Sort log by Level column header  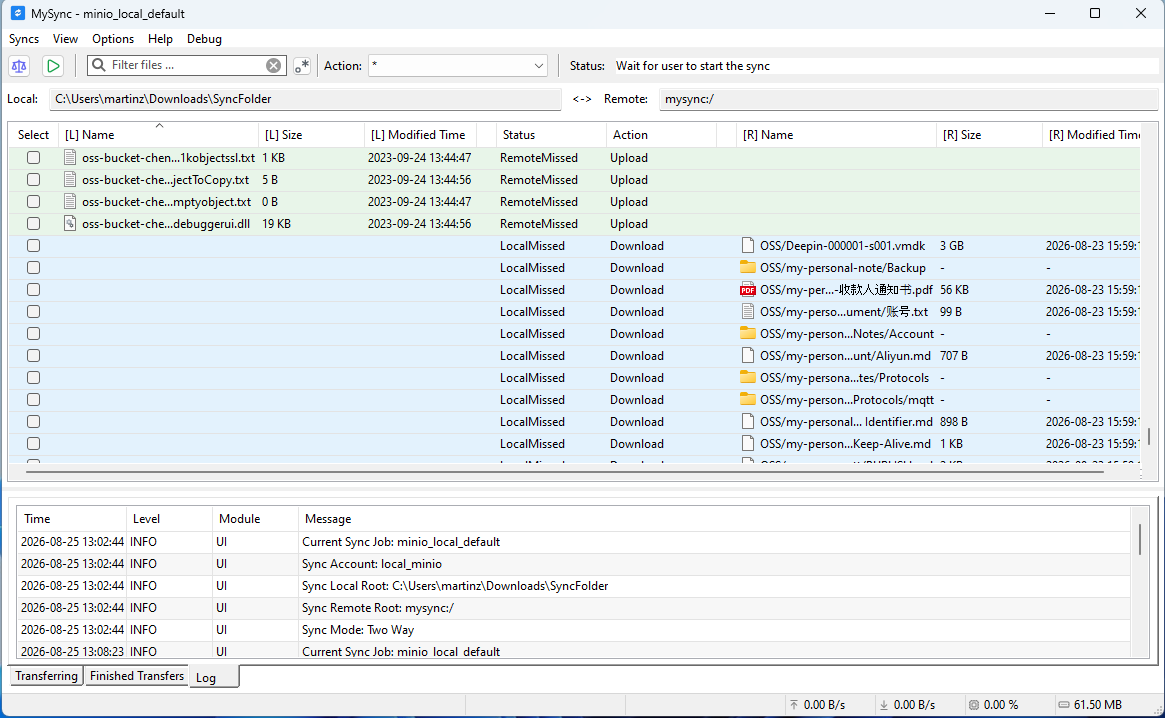pyautogui.click(x=169, y=519)
